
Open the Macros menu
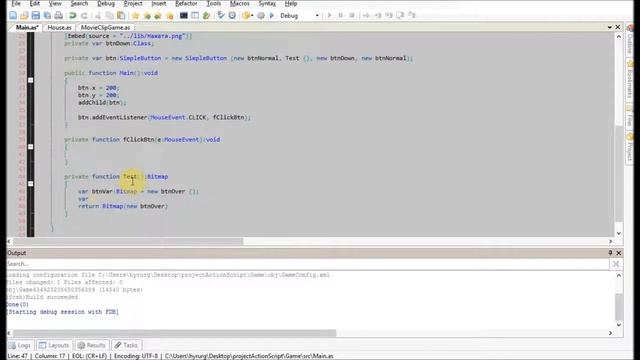pos(240,4)
